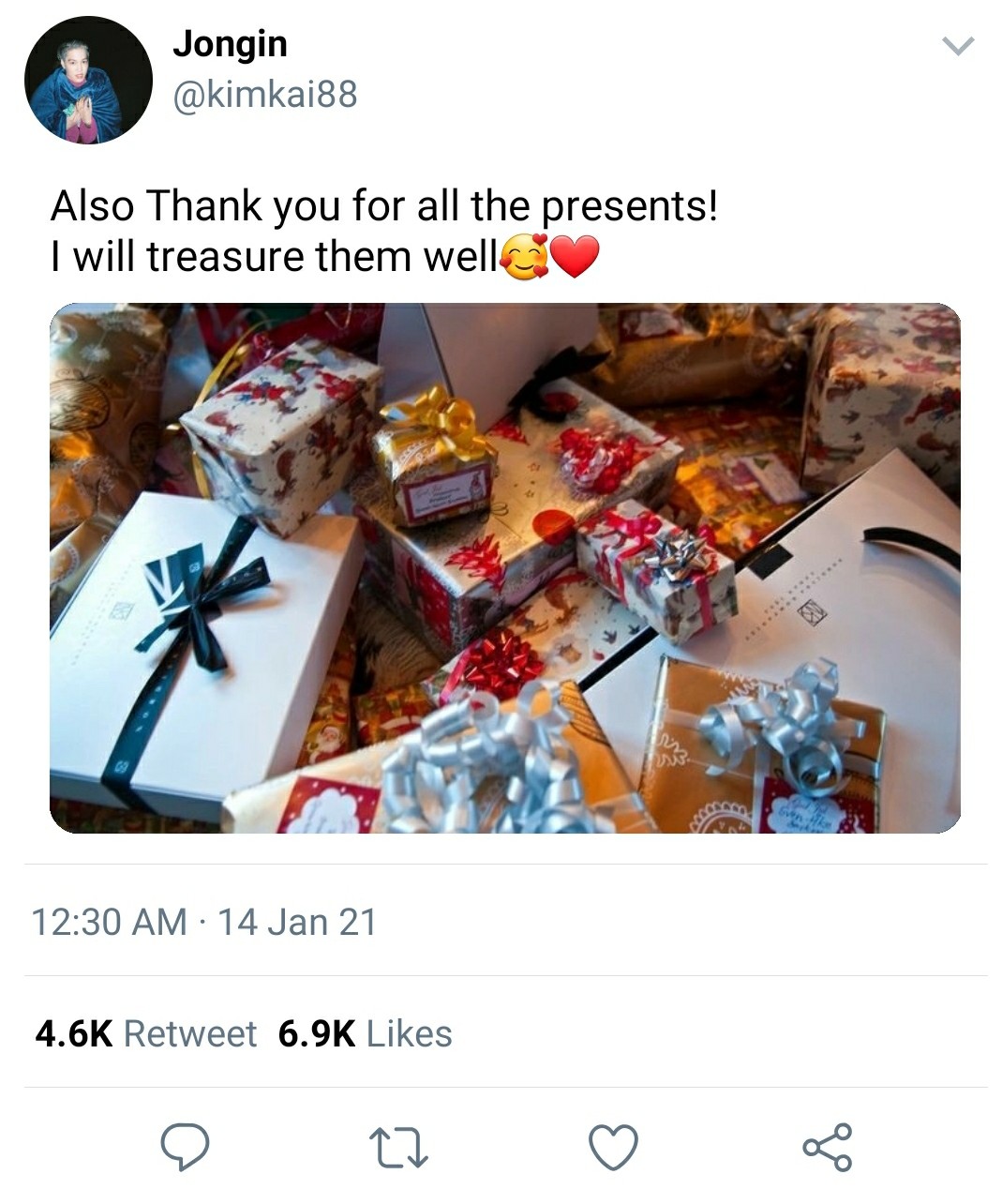
Task: Expand tweet options chevron at top right
Action: point(958,46)
